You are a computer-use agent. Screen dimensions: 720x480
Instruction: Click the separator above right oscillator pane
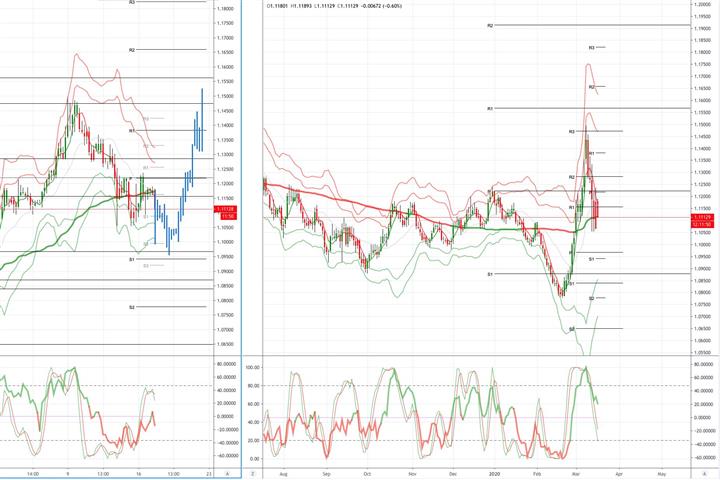(478, 356)
